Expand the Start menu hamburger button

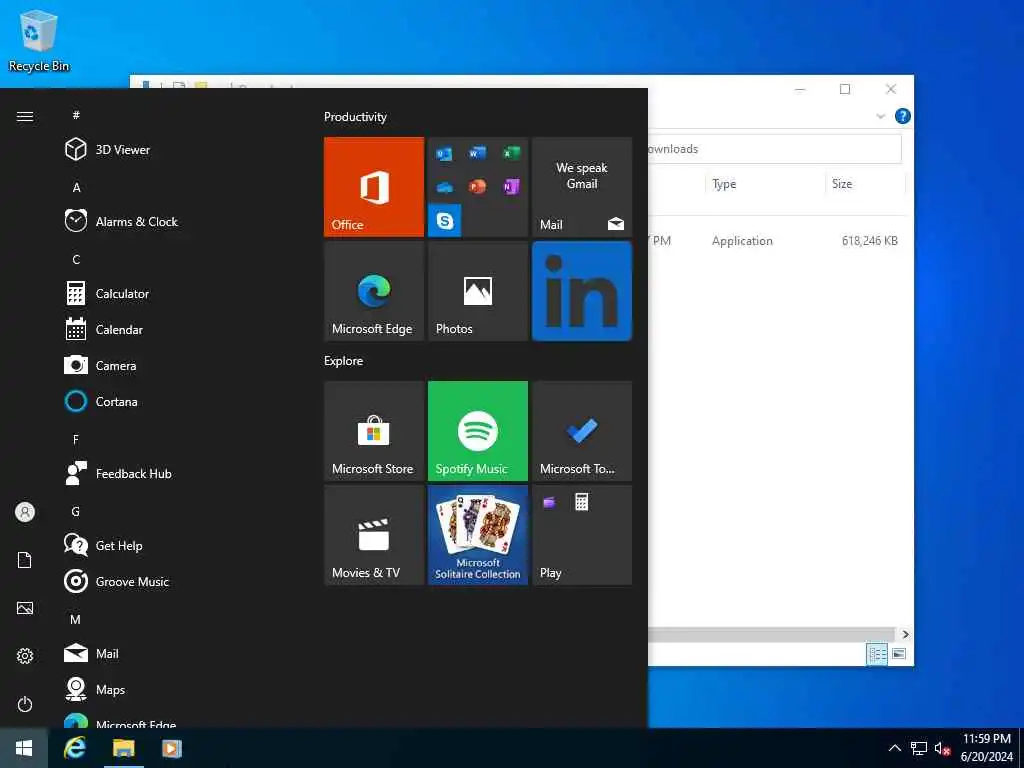[25, 116]
